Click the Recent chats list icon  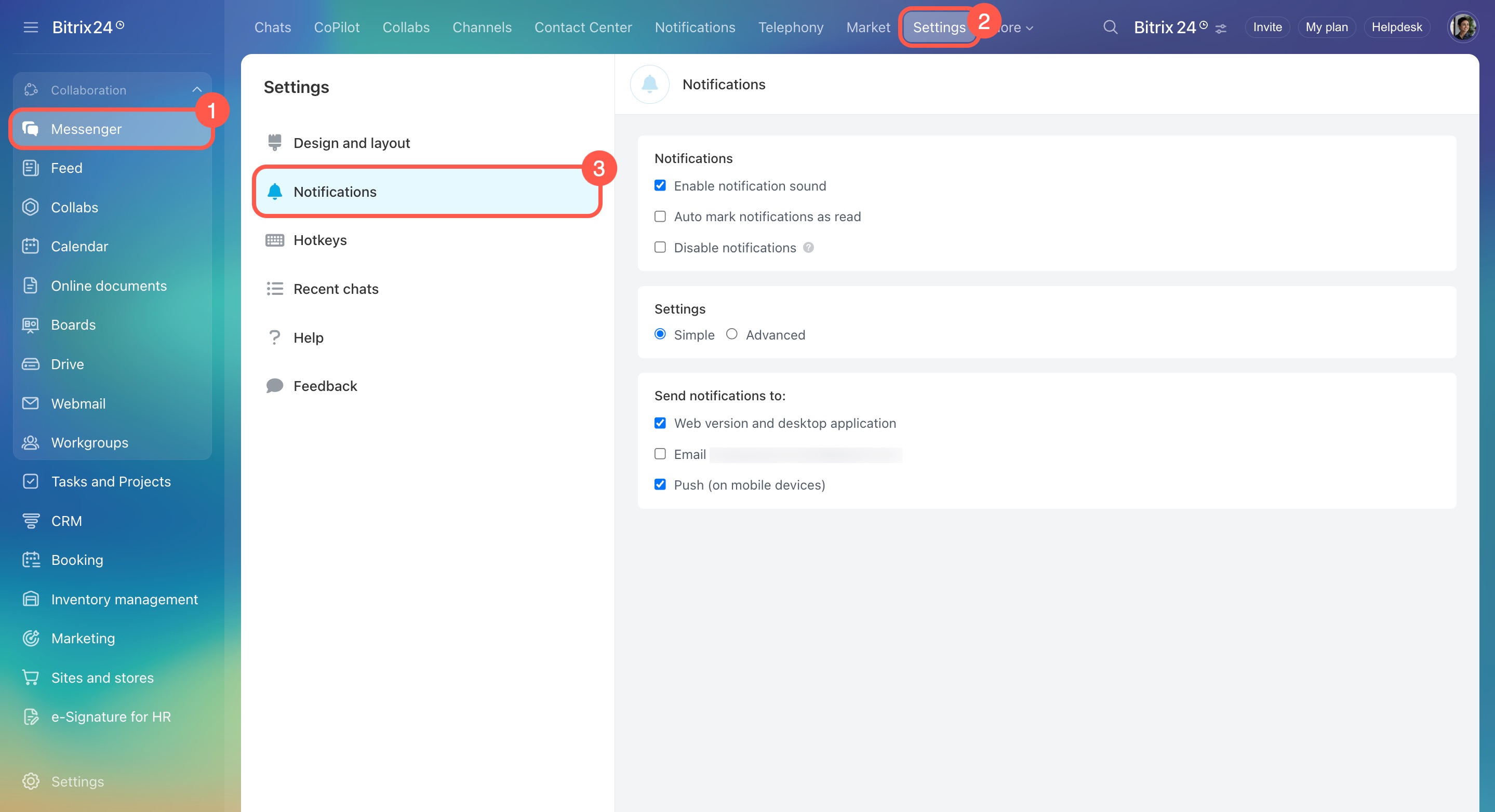point(274,289)
